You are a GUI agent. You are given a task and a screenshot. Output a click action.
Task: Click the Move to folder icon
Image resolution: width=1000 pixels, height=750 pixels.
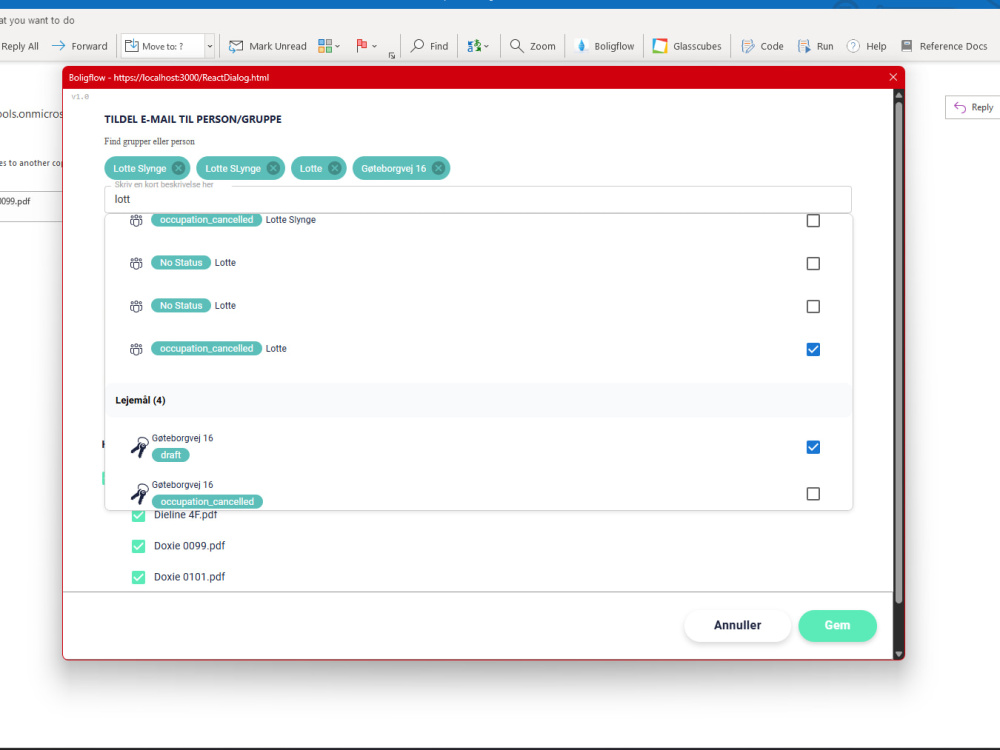tap(131, 46)
